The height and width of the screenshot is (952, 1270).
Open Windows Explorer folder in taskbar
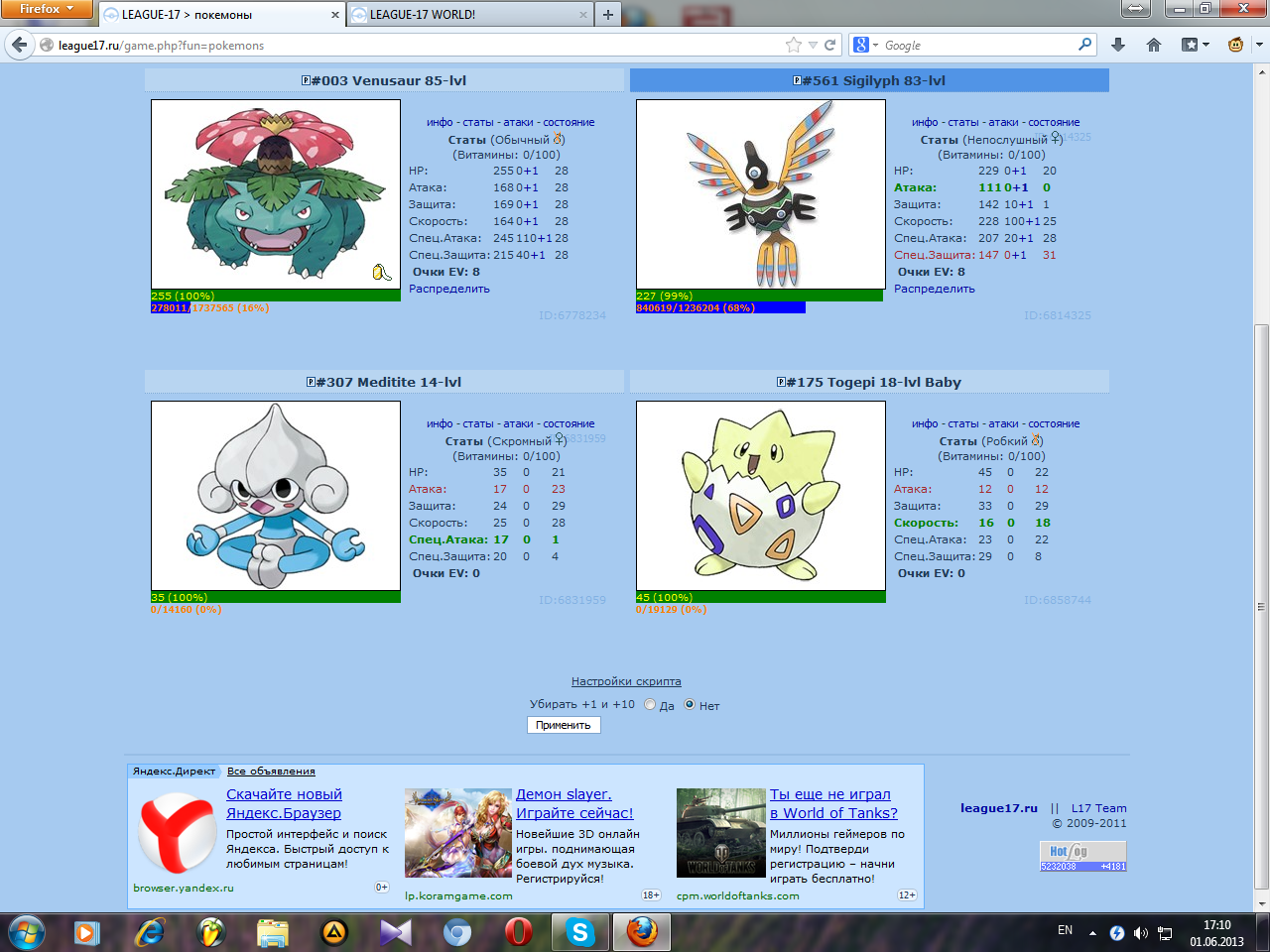click(x=272, y=932)
